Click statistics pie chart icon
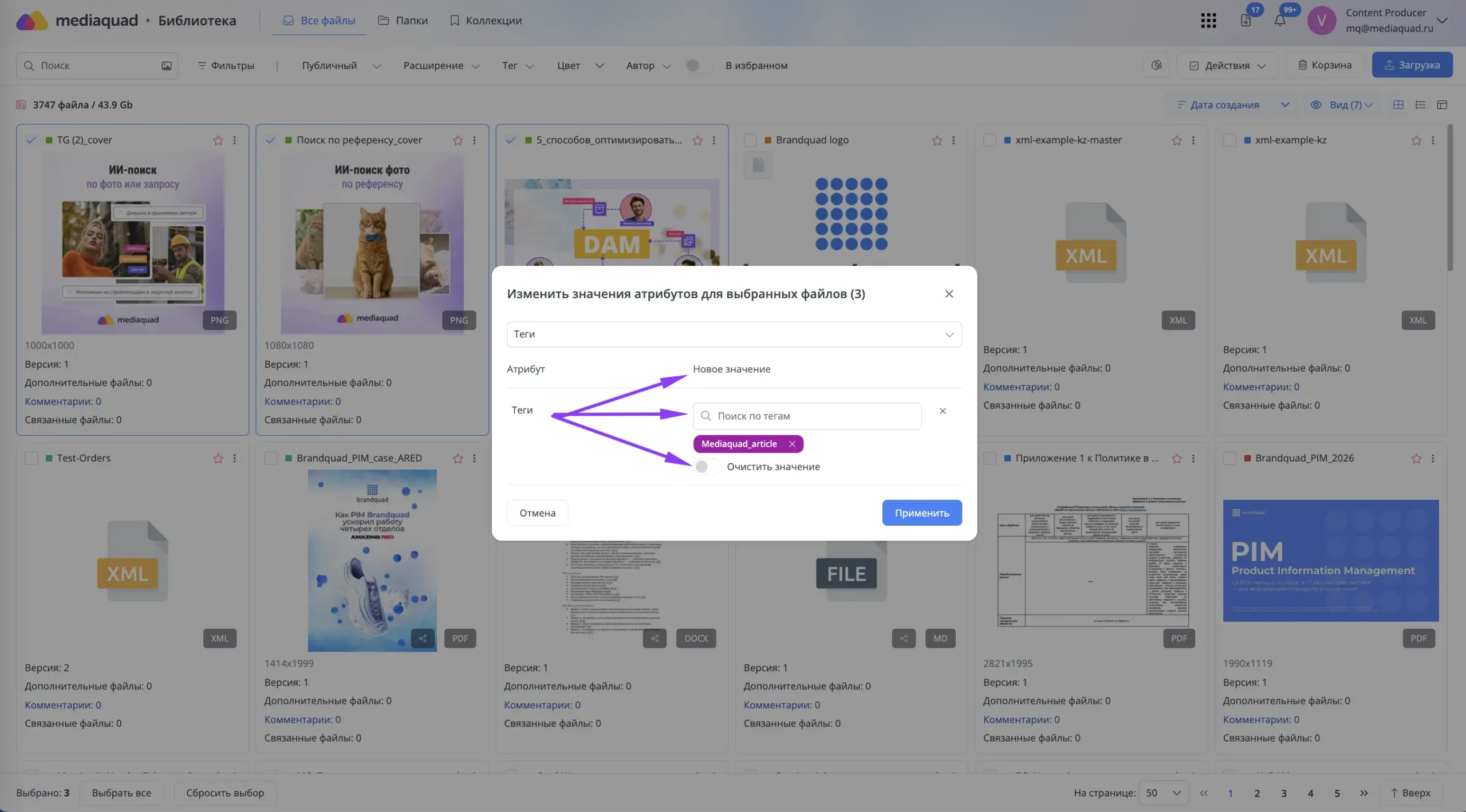This screenshot has width=1466, height=812. [1157, 65]
